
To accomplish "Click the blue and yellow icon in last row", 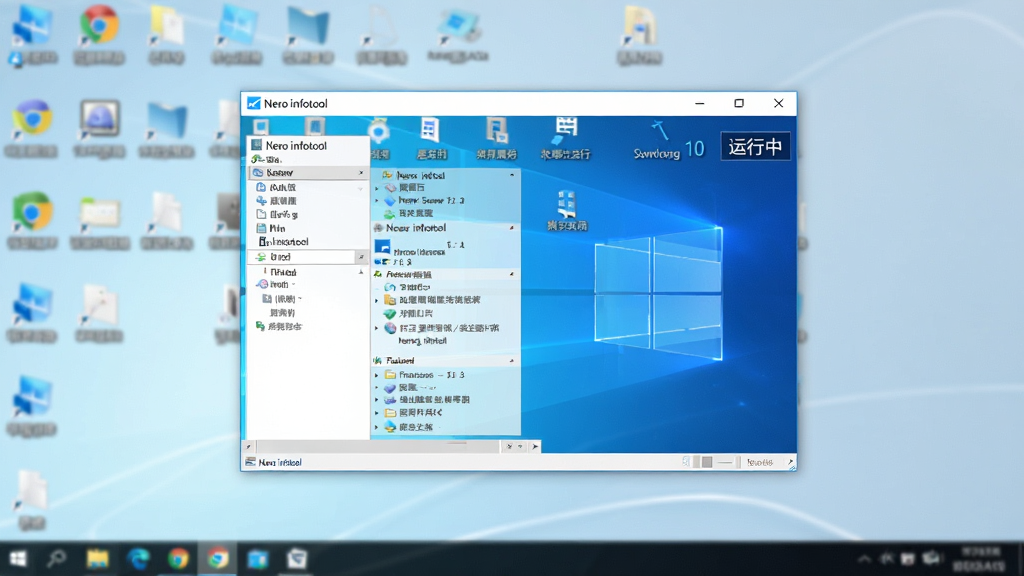I will coord(390,426).
